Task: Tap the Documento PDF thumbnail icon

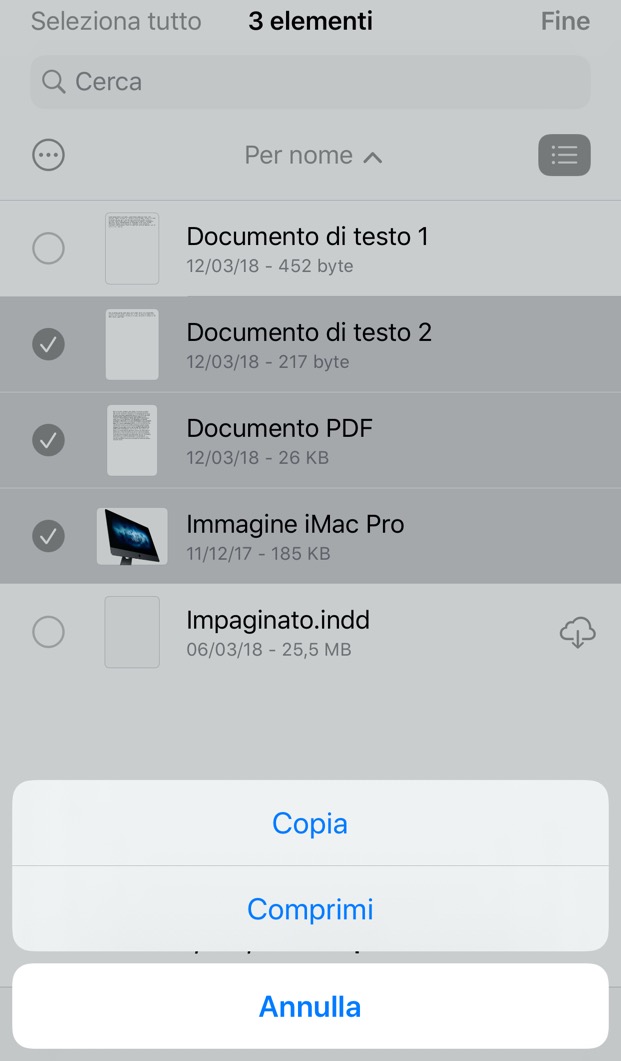Action: click(132, 440)
